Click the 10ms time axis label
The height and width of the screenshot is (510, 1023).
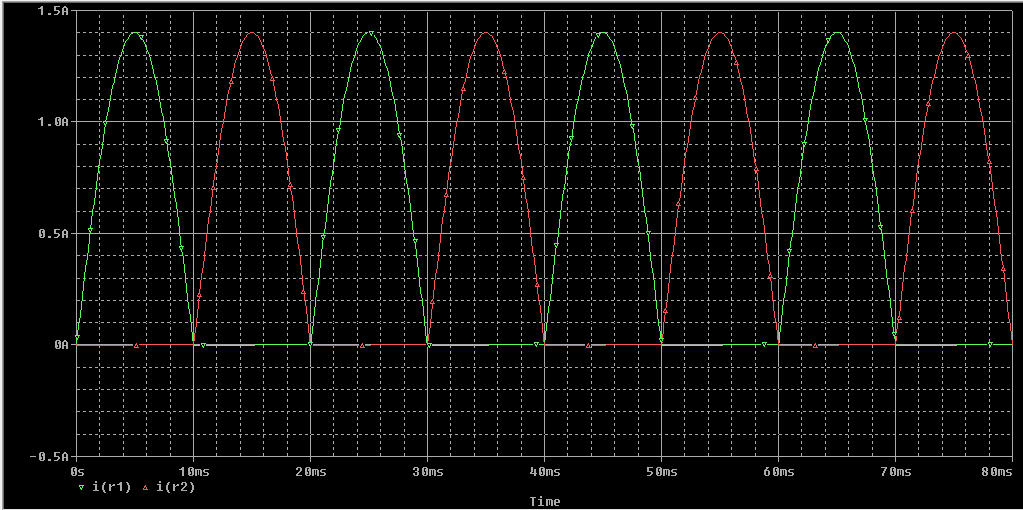click(x=194, y=469)
